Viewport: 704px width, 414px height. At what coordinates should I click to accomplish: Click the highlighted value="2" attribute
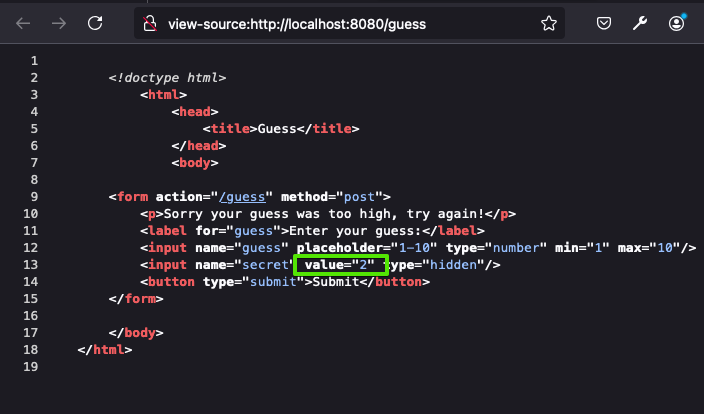click(x=339, y=265)
